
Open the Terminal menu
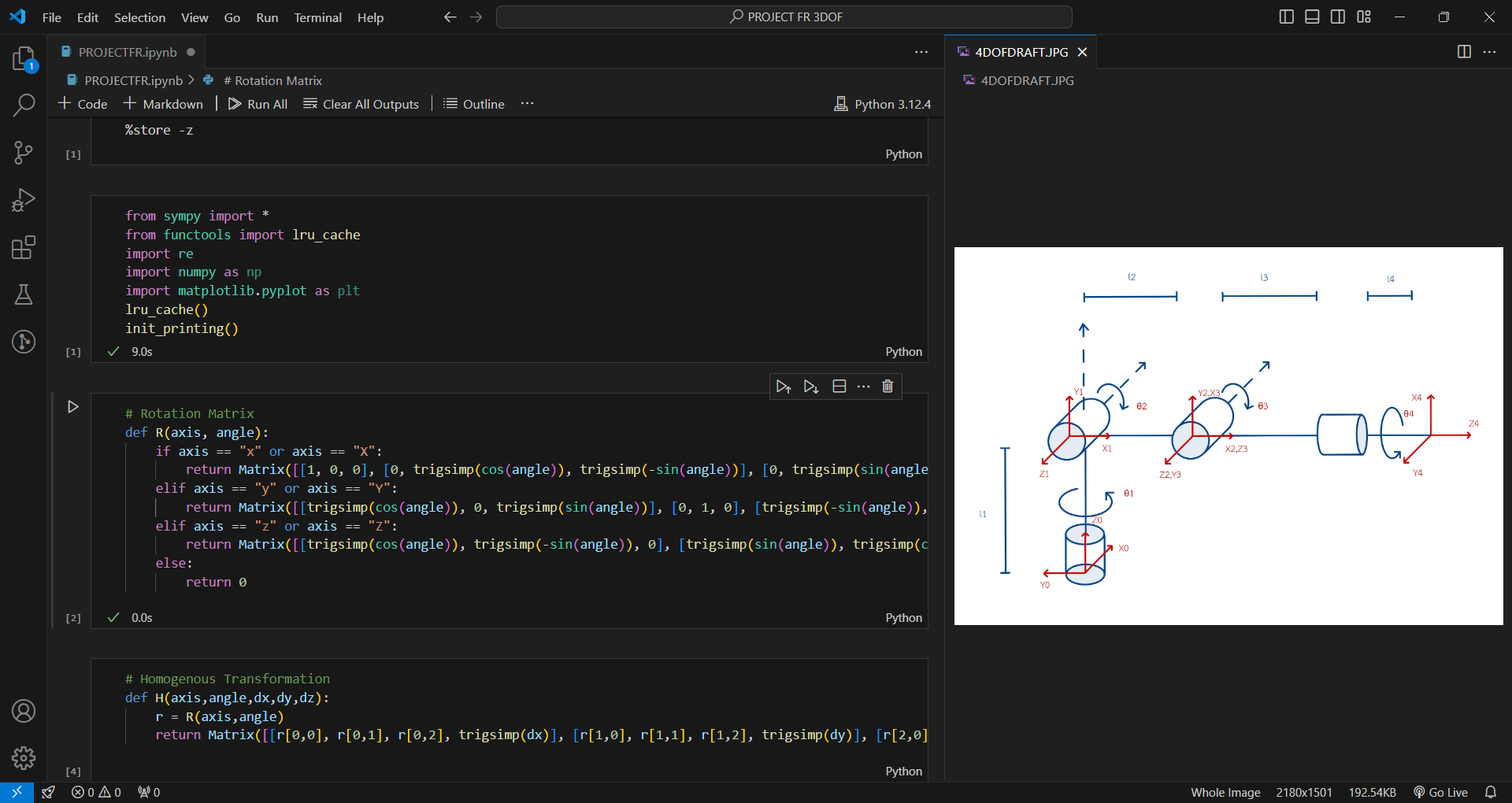317,17
